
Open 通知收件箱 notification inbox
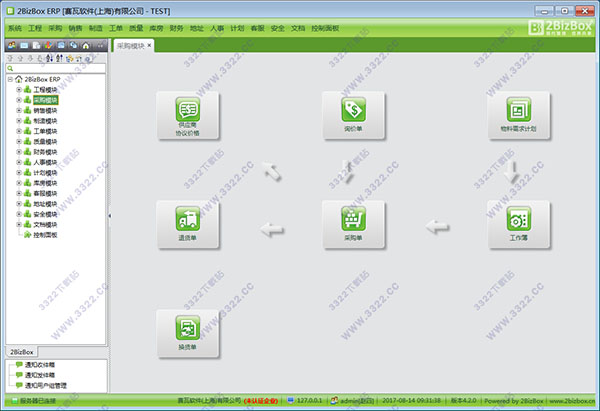pos(40,365)
